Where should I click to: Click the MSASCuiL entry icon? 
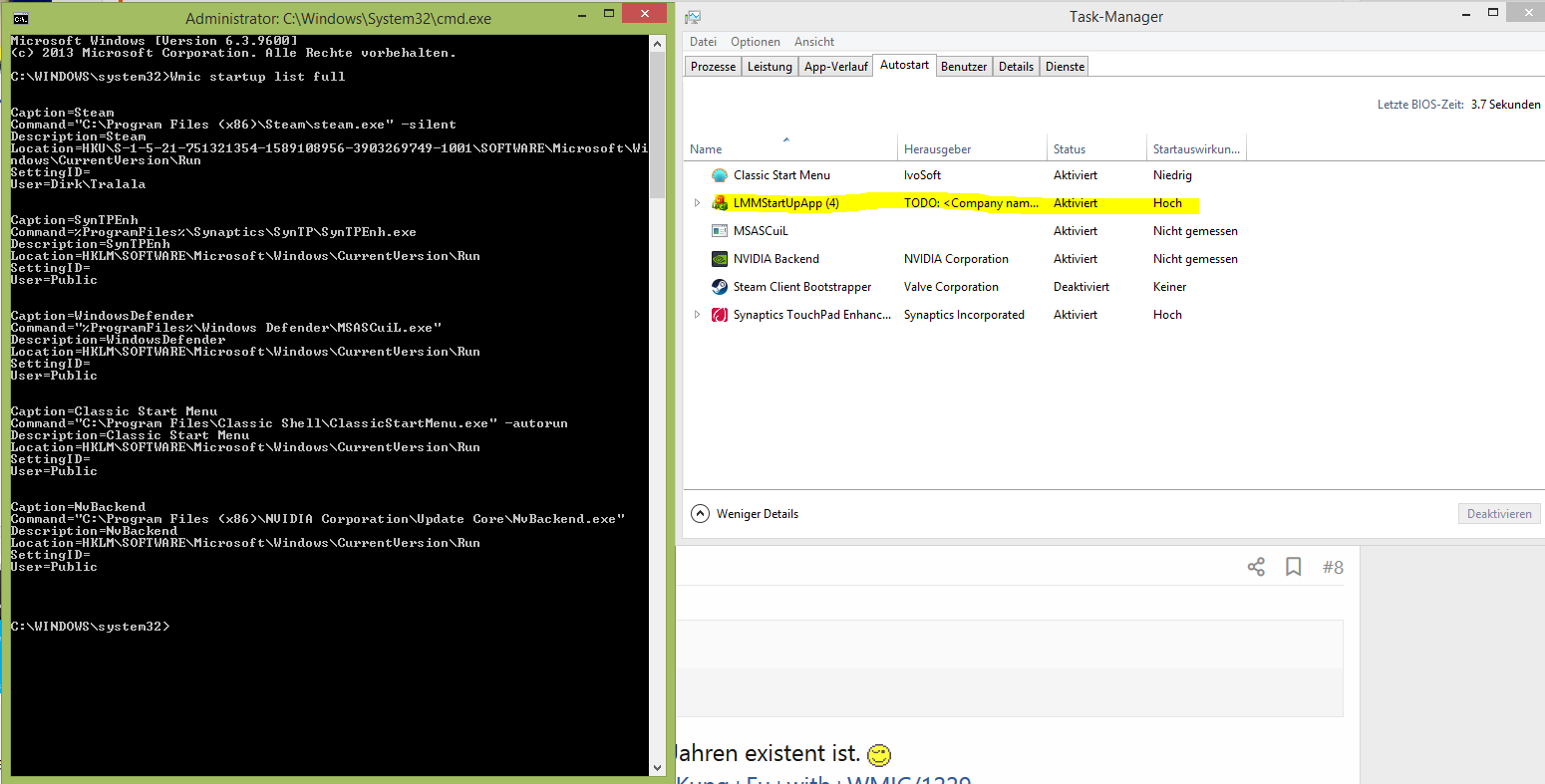pyautogui.click(x=720, y=231)
